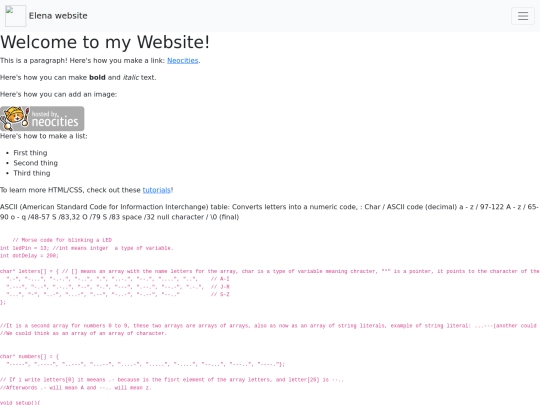This screenshot has height=405, width=540.
Task: Click the hosted by neocities badge image
Action: pyautogui.click(x=42, y=118)
